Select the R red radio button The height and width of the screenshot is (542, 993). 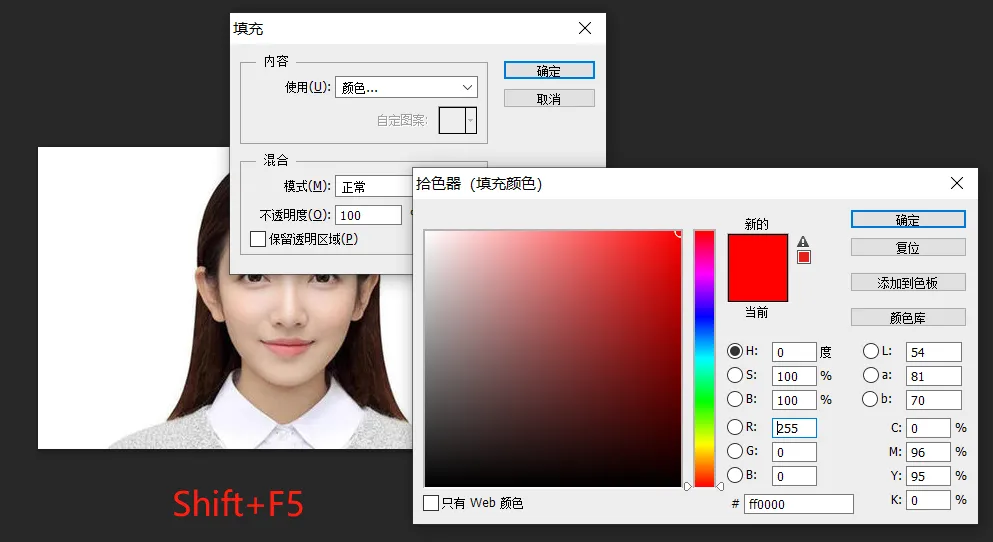pos(736,427)
